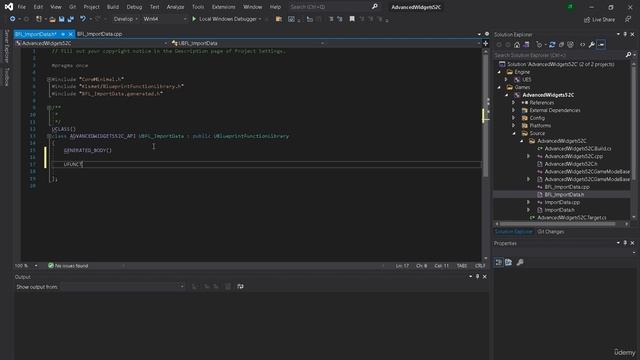Open the Win64 platform dropdown
The image size is (640, 360).
[x=164, y=19]
